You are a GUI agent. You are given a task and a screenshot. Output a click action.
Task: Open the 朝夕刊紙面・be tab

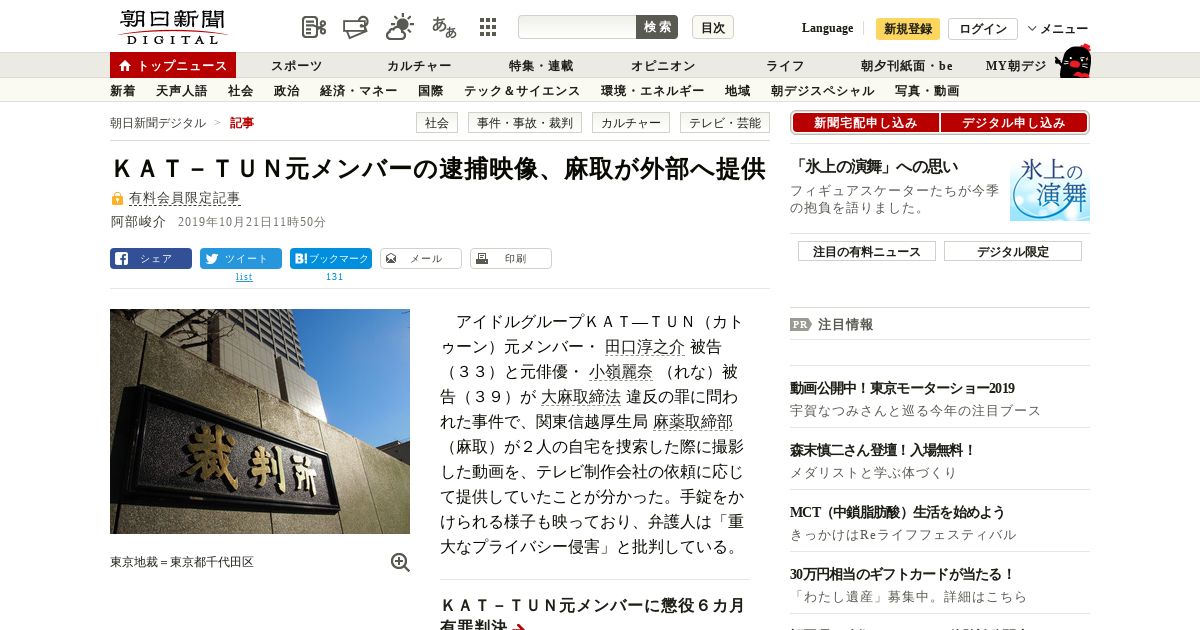pyautogui.click(x=907, y=66)
